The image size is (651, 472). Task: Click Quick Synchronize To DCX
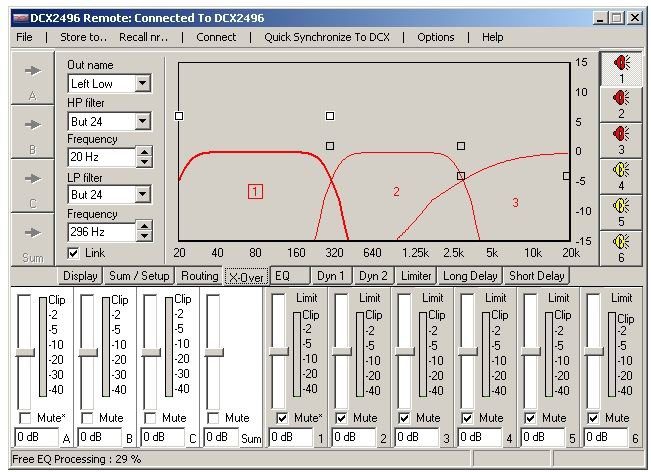point(327,37)
